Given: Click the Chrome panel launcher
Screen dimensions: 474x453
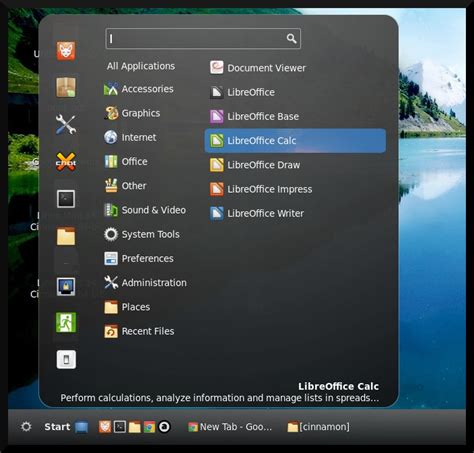Looking at the screenshot, I should click(x=149, y=427).
